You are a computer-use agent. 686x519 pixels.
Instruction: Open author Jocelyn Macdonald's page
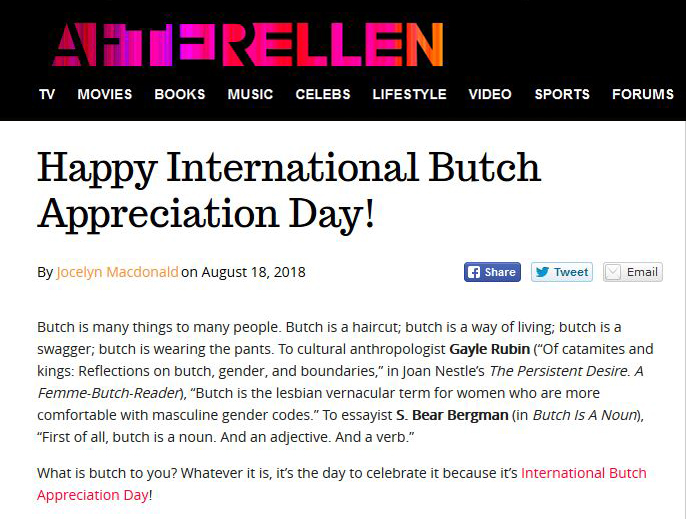(117, 272)
